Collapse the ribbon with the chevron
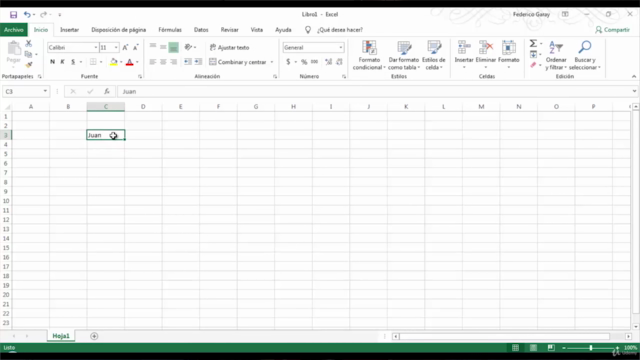 coord(634,76)
